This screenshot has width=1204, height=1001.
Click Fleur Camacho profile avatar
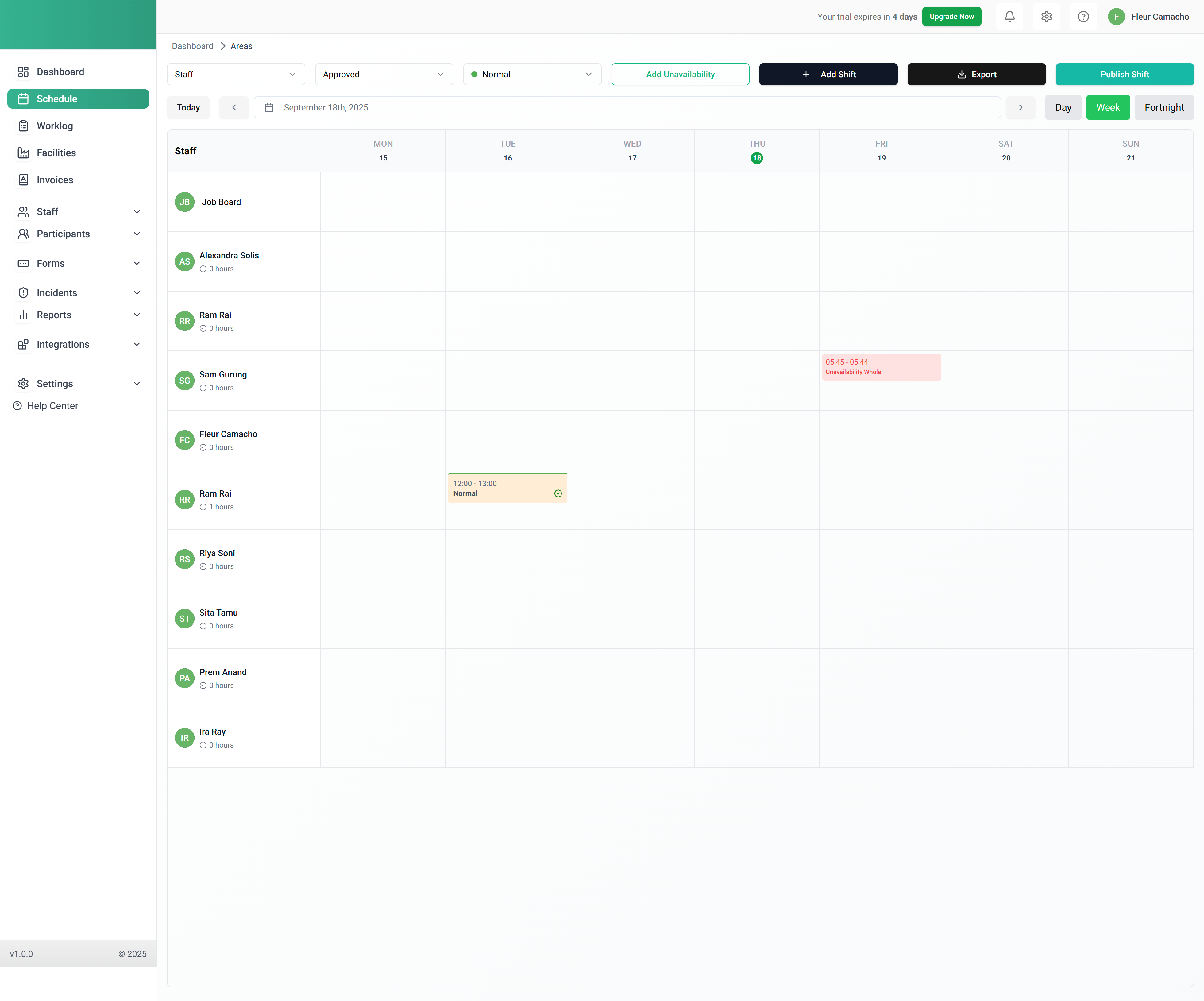(1116, 17)
